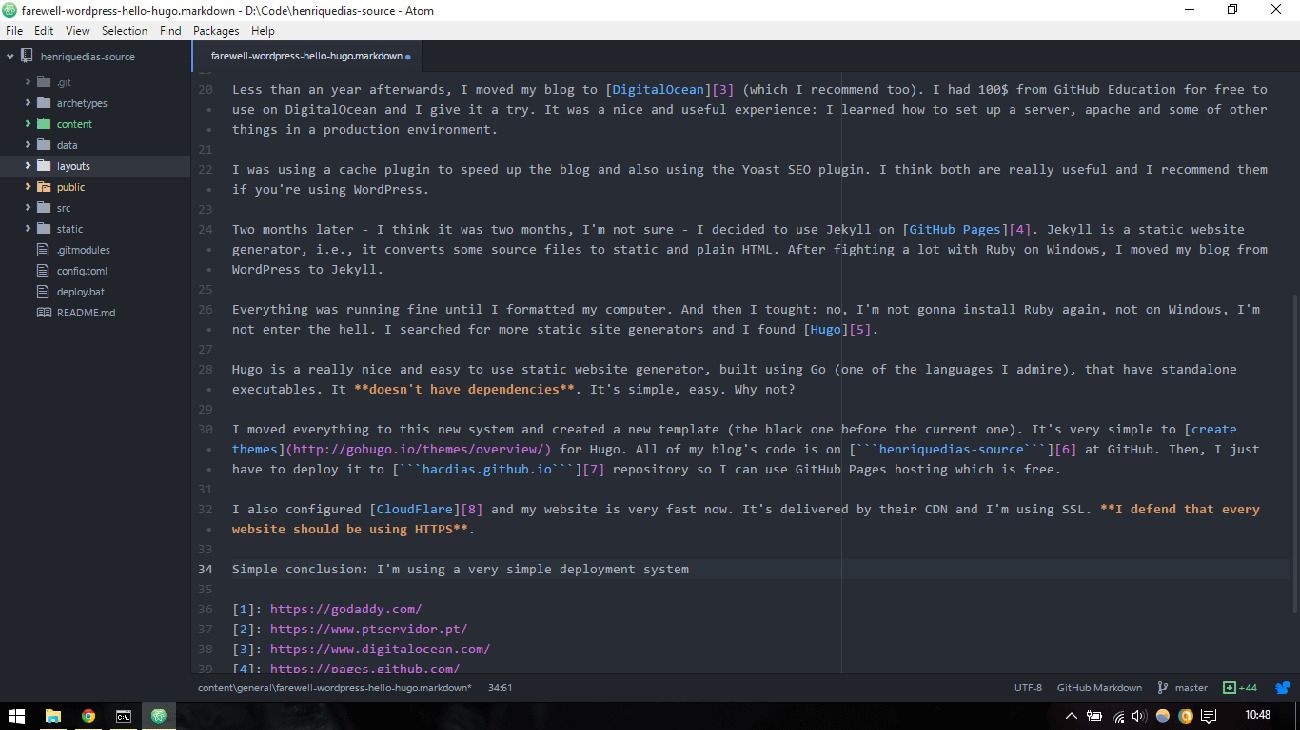Expand the content folder chevron
Viewport: 1300px width, 730px height.
click(28, 124)
